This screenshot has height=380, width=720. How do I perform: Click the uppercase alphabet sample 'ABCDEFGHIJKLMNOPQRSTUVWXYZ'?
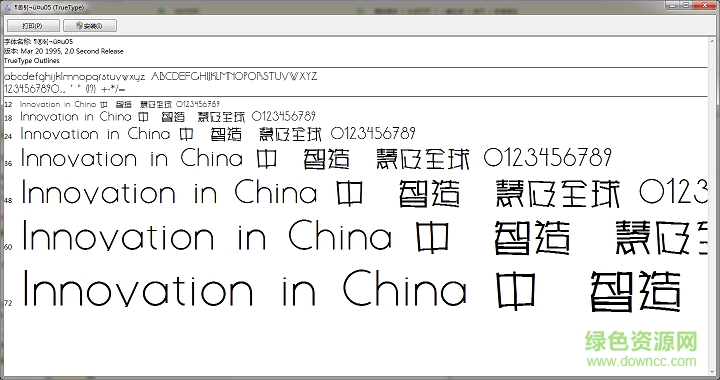point(234,76)
